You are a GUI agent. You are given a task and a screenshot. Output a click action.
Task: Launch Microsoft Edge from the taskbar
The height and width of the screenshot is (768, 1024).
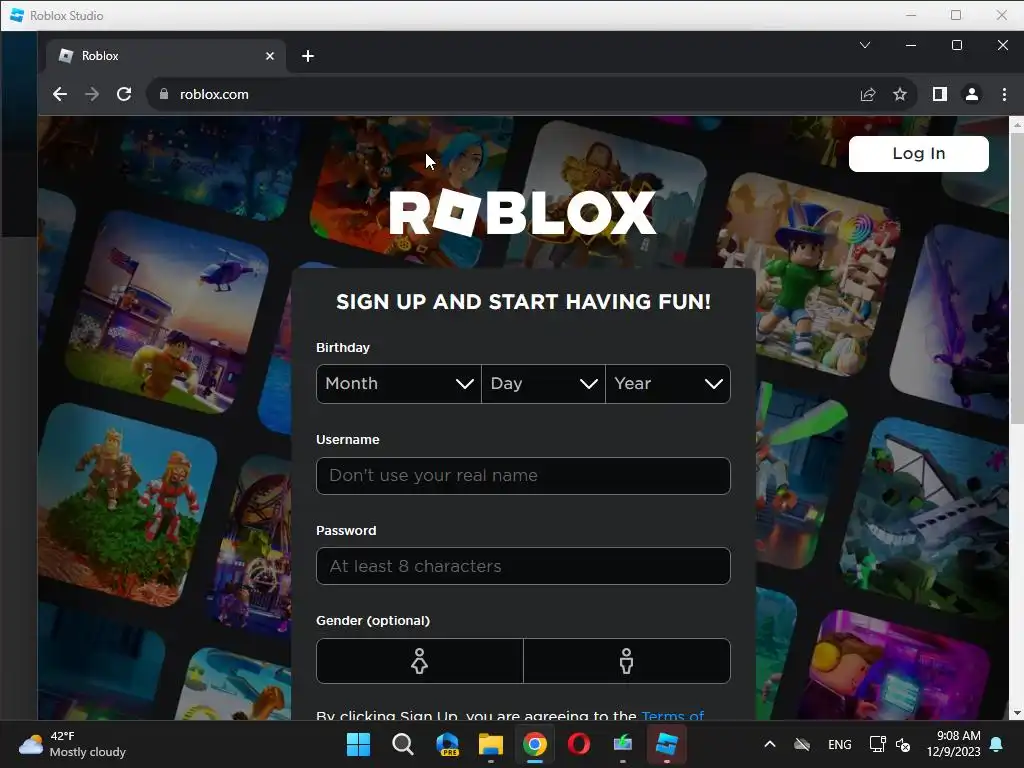tap(447, 744)
